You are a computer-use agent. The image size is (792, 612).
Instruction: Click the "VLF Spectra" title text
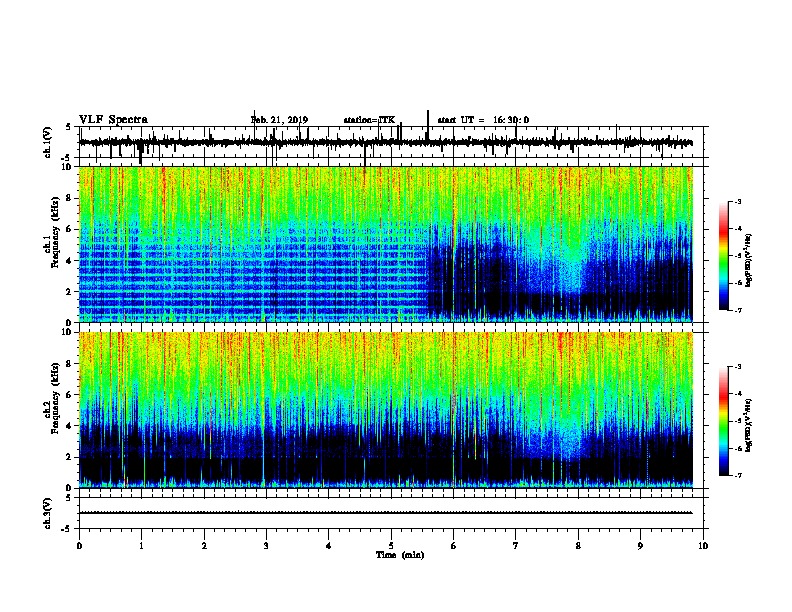click(114, 120)
